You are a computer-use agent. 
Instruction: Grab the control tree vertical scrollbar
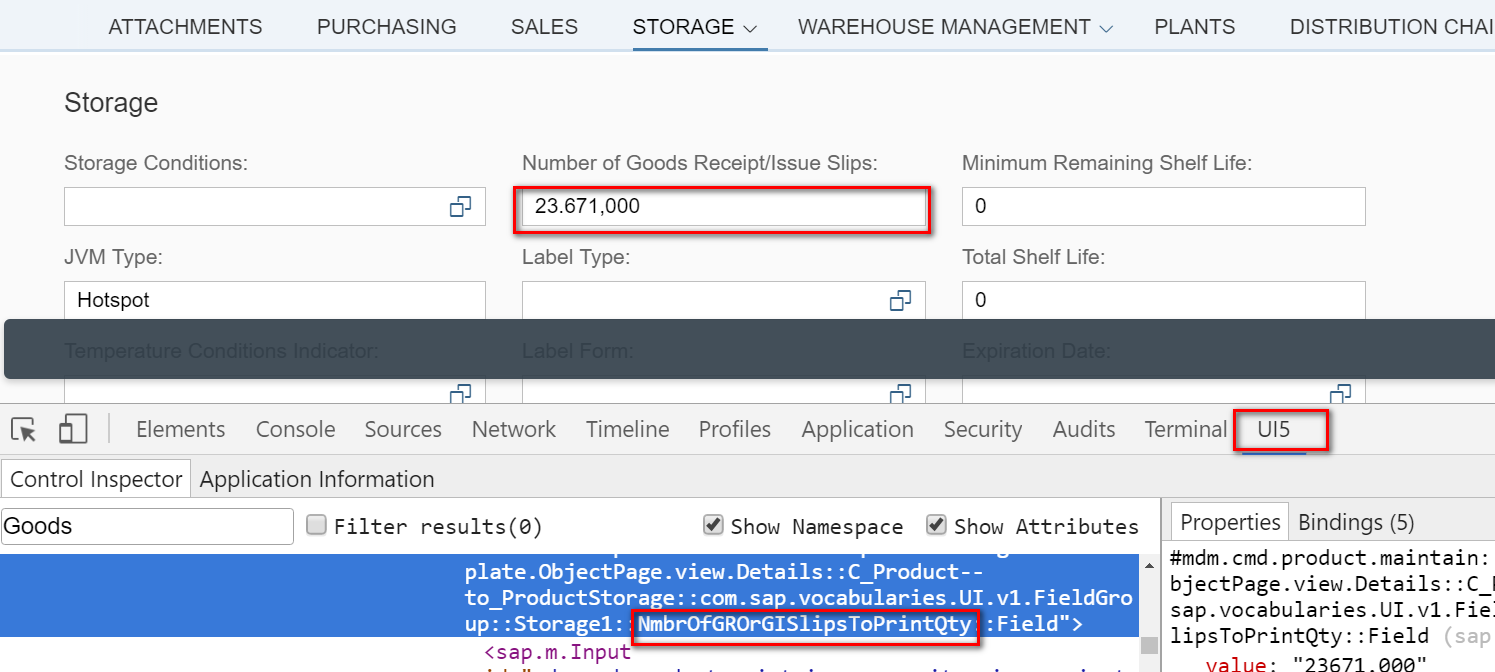(x=1149, y=644)
